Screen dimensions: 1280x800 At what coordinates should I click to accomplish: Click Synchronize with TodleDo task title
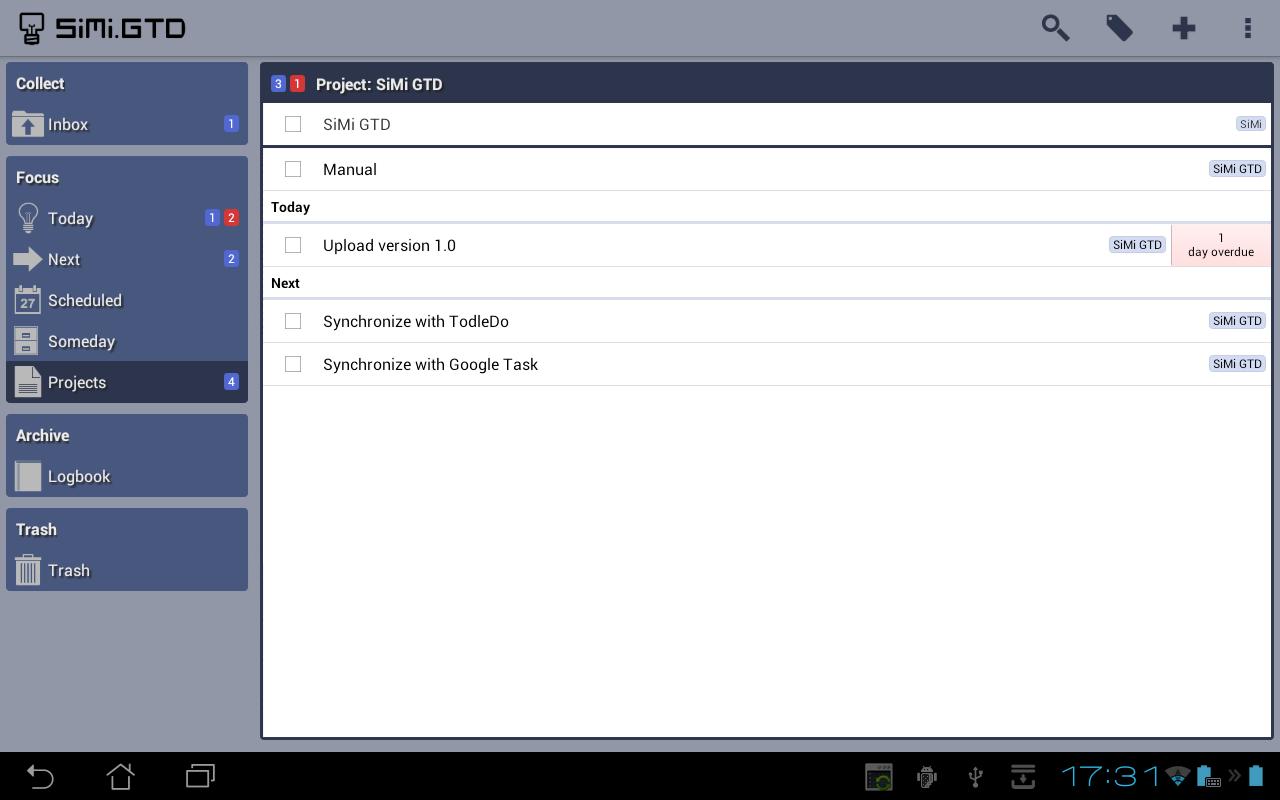pos(416,321)
